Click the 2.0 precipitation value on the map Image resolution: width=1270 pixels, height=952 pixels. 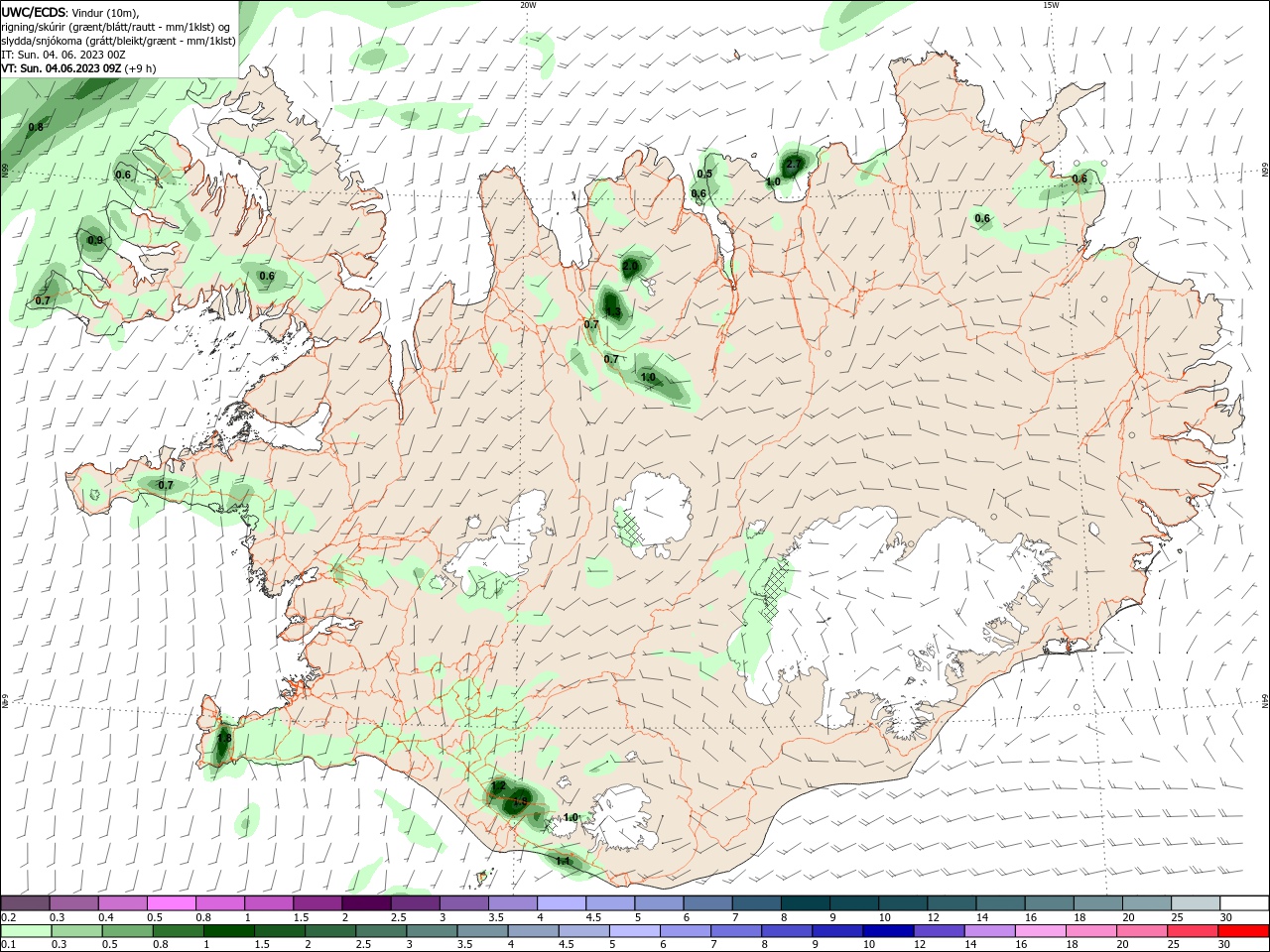631,267
